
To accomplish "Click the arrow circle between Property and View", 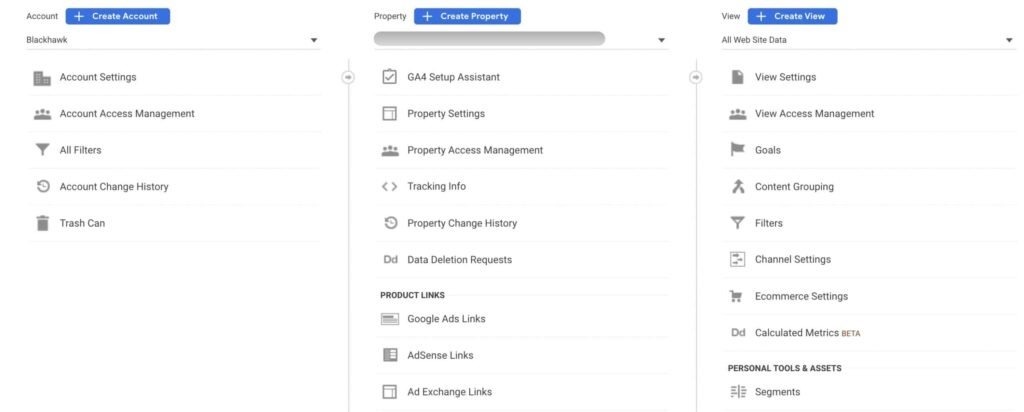I will [696, 77].
